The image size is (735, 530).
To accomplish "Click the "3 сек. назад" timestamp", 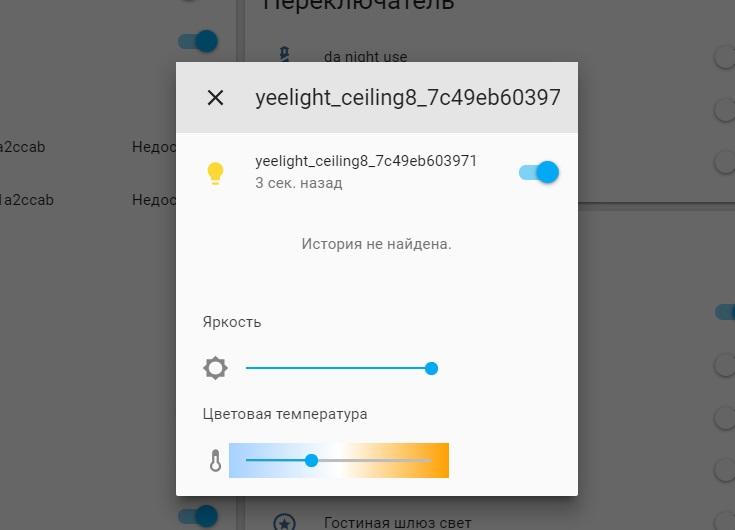I will pyautogui.click(x=299, y=183).
